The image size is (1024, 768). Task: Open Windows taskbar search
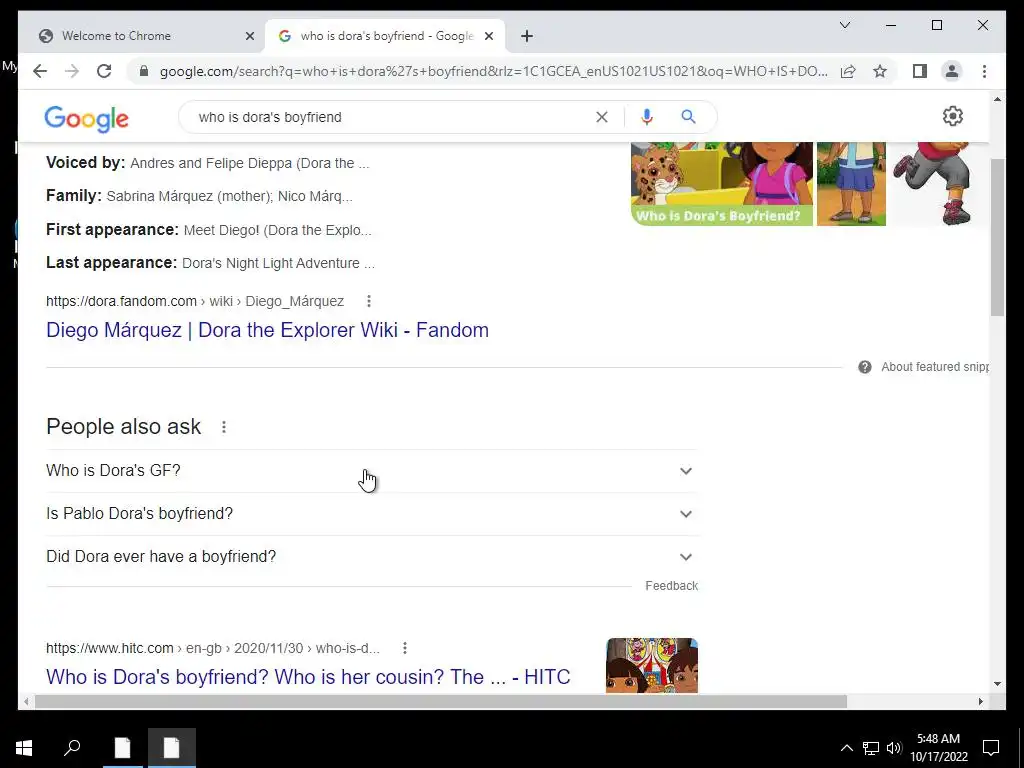[72, 747]
